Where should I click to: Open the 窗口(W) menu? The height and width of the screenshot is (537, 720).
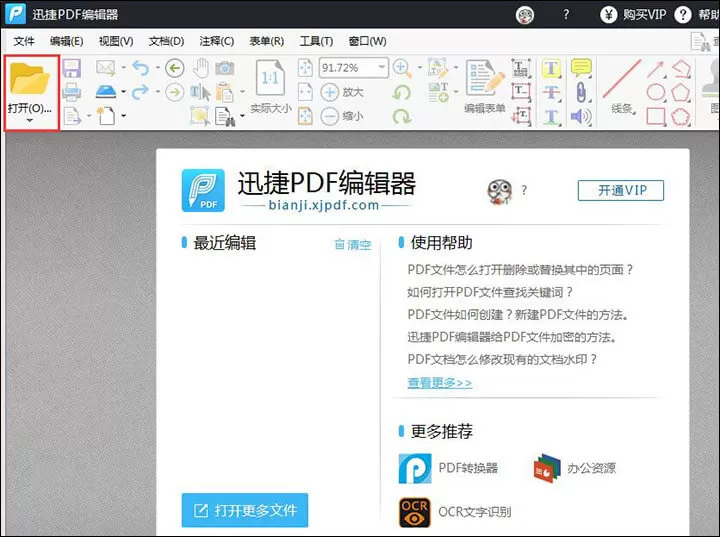[x=367, y=41]
